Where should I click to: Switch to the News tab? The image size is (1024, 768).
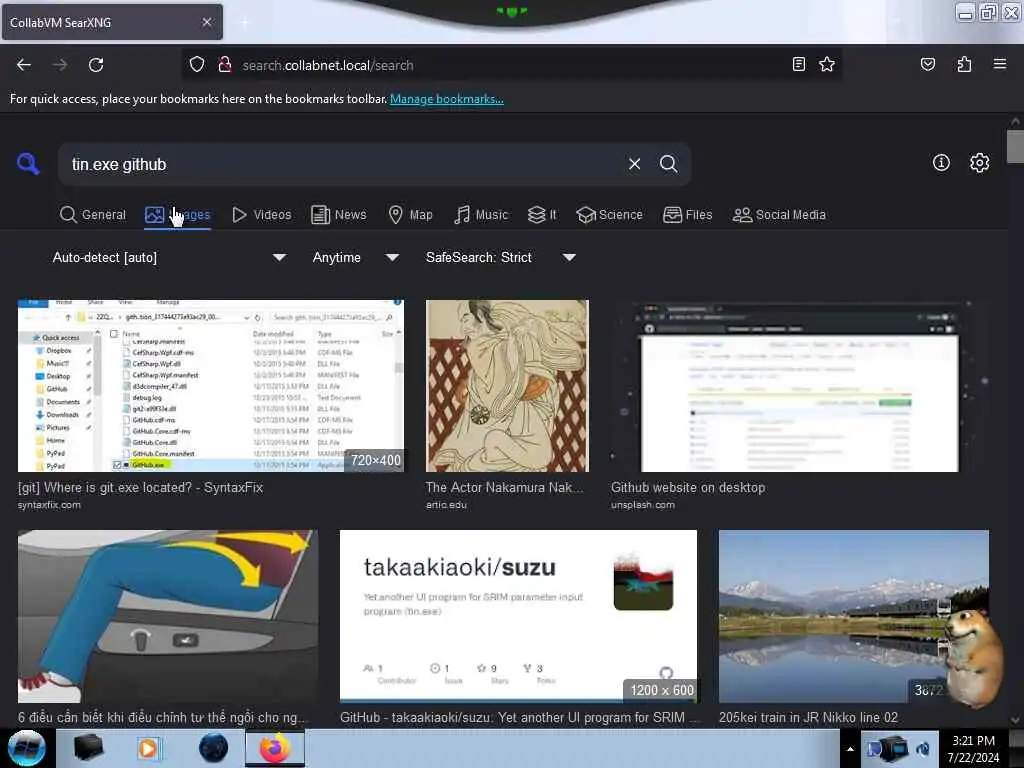point(338,215)
